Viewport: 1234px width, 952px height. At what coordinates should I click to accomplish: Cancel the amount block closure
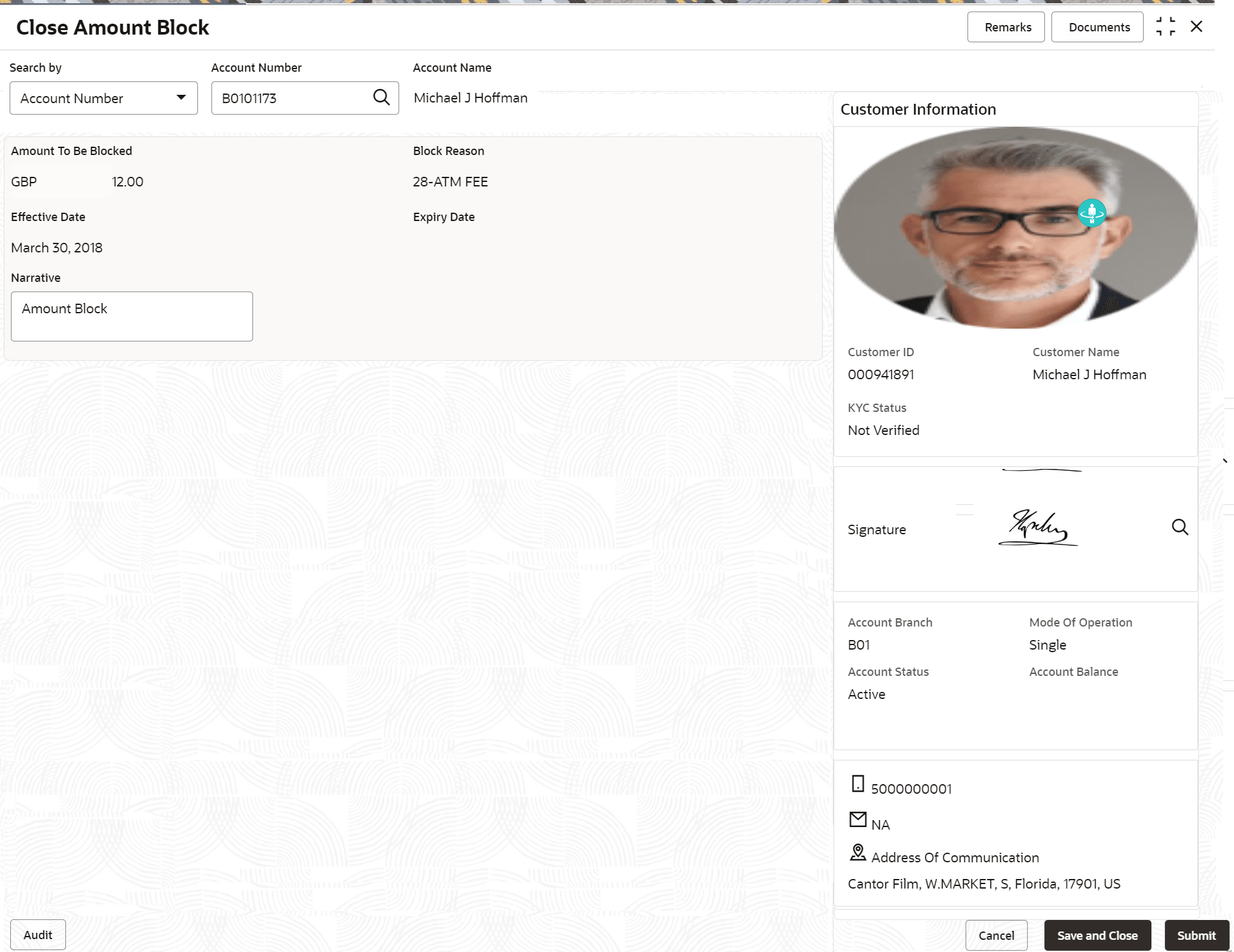(x=996, y=935)
